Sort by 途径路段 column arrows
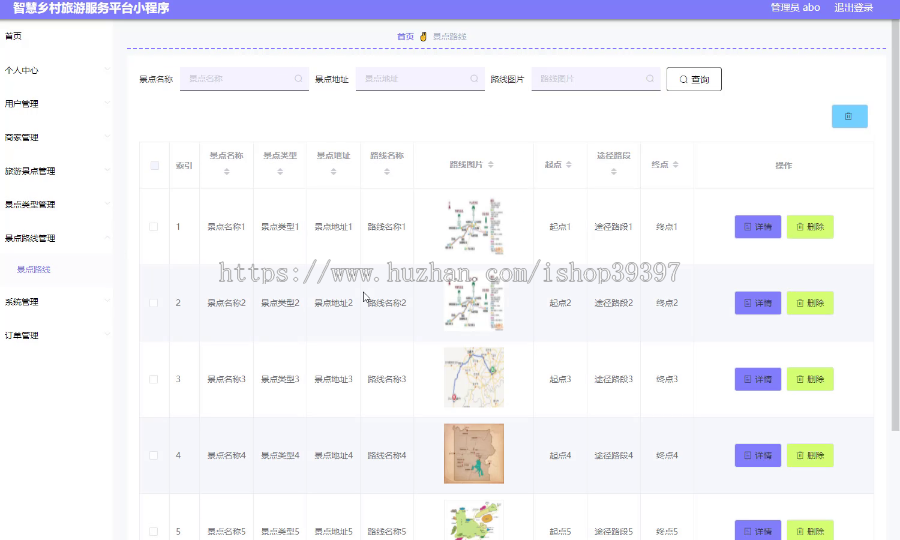This screenshot has width=900, height=540. [614, 172]
